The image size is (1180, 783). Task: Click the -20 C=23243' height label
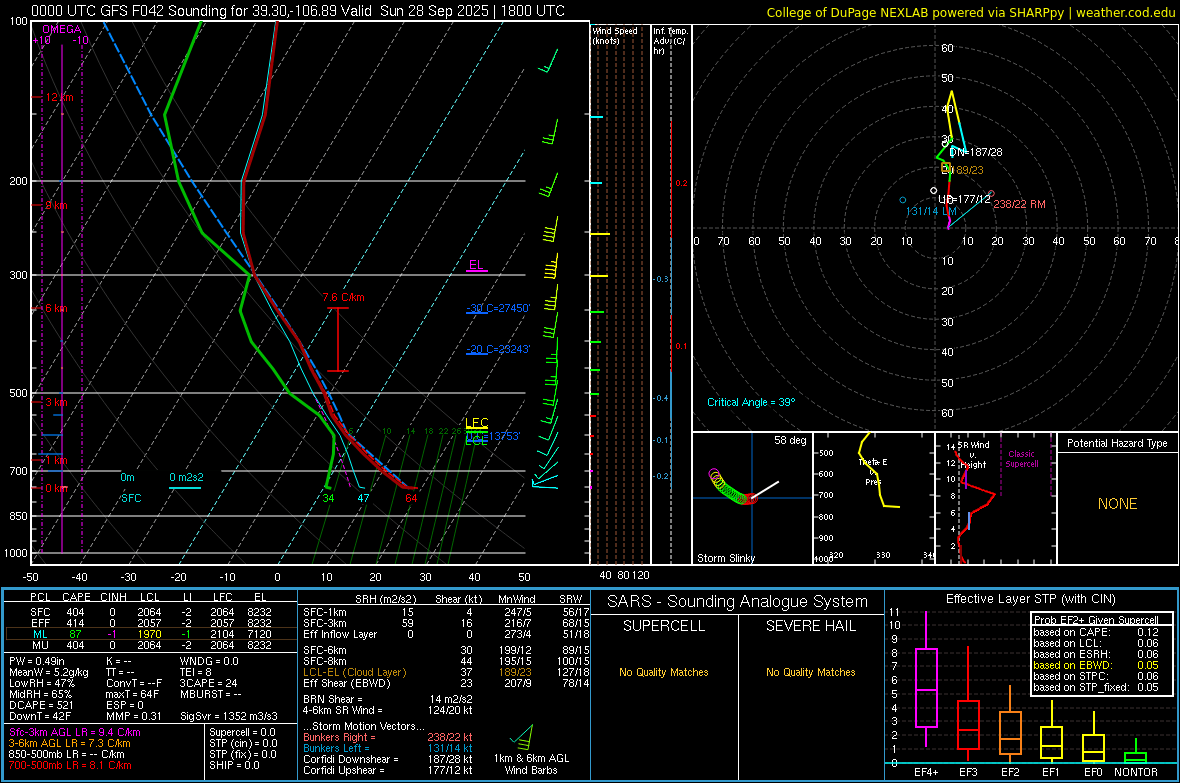tap(498, 349)
